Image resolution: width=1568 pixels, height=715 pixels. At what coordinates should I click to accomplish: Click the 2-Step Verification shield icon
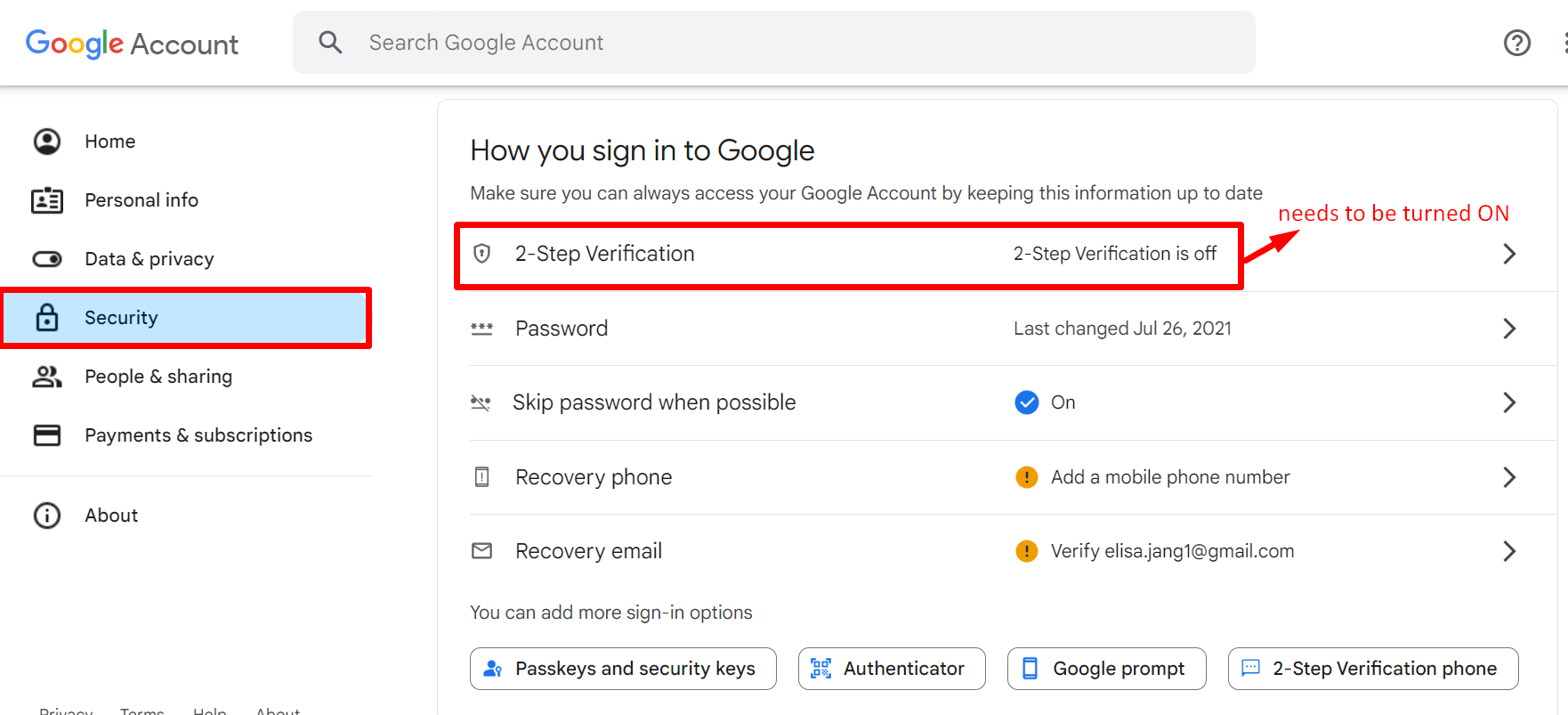[481, 254]
